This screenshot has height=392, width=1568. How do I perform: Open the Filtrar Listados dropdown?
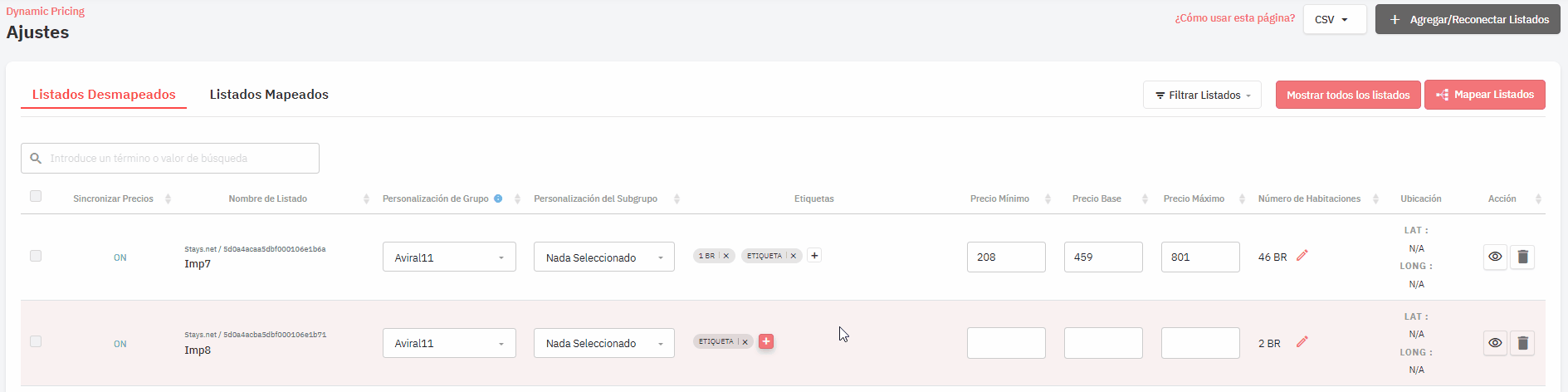1202,95
